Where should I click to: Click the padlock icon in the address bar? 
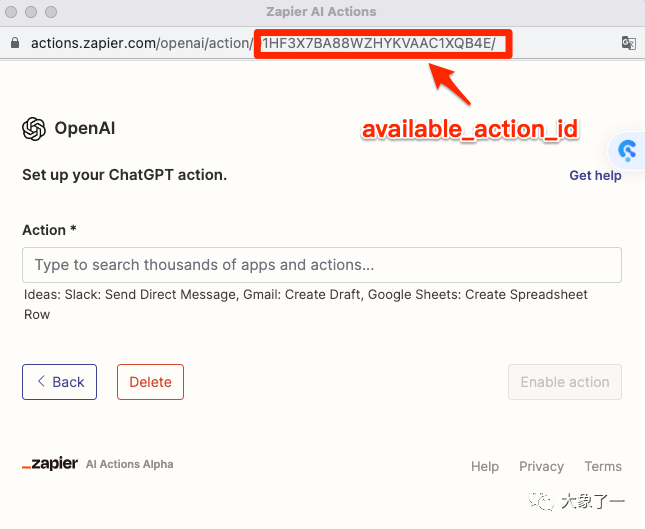[x=15, y=43]
